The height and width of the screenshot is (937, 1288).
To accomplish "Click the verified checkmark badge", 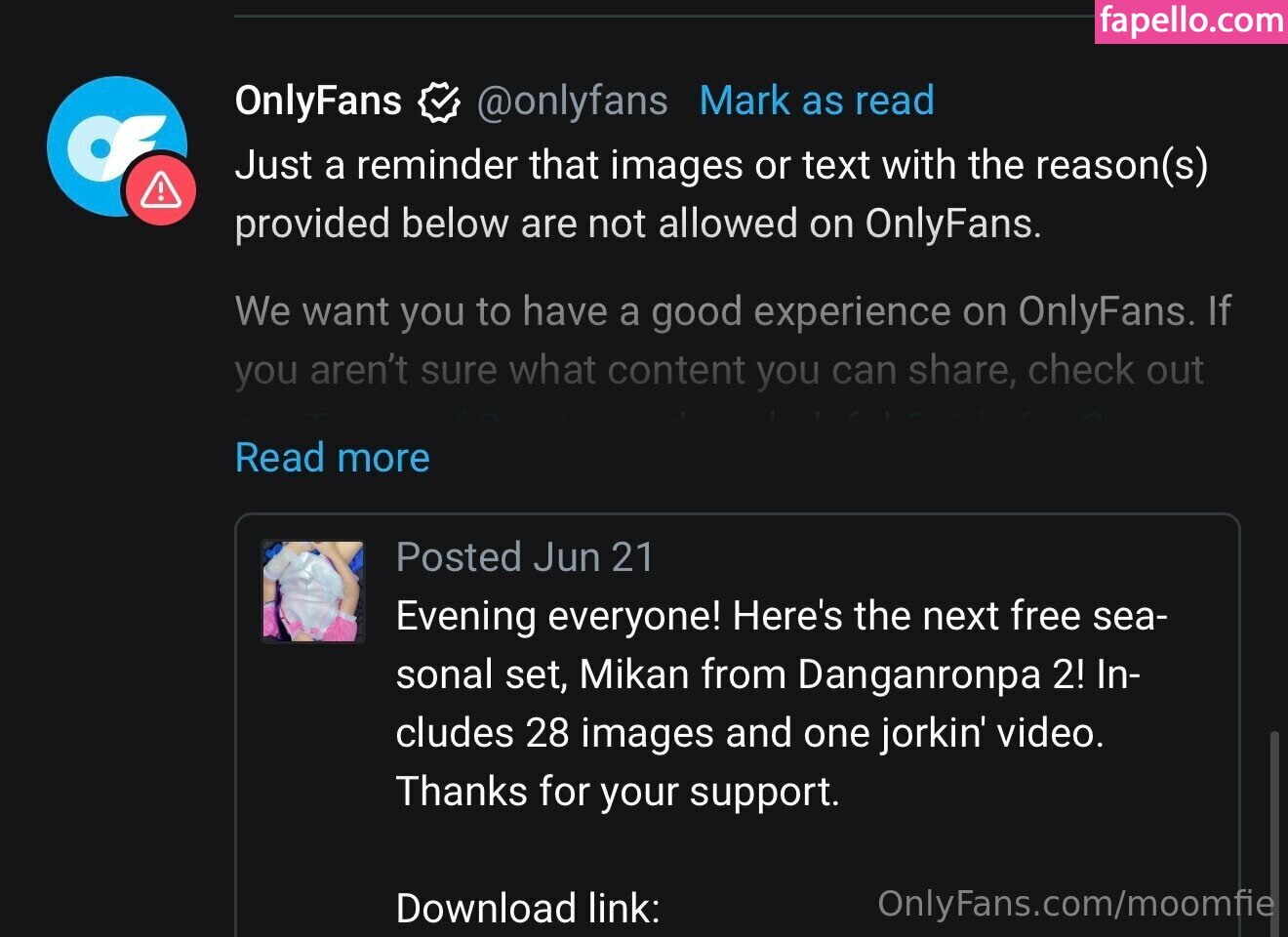I will [x=439, y=102].
